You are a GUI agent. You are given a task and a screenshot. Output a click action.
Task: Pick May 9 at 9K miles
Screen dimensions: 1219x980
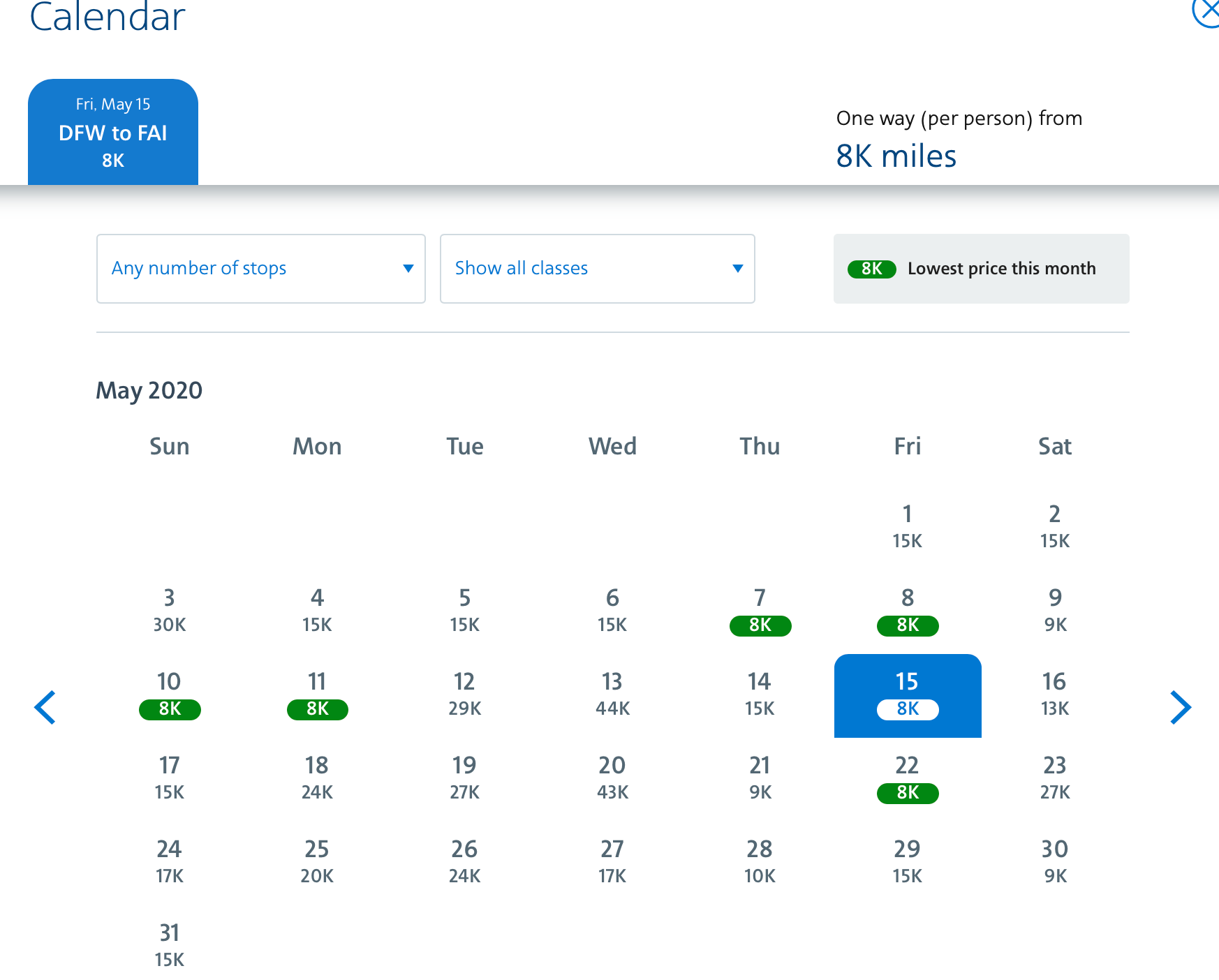coord(1055,611)
